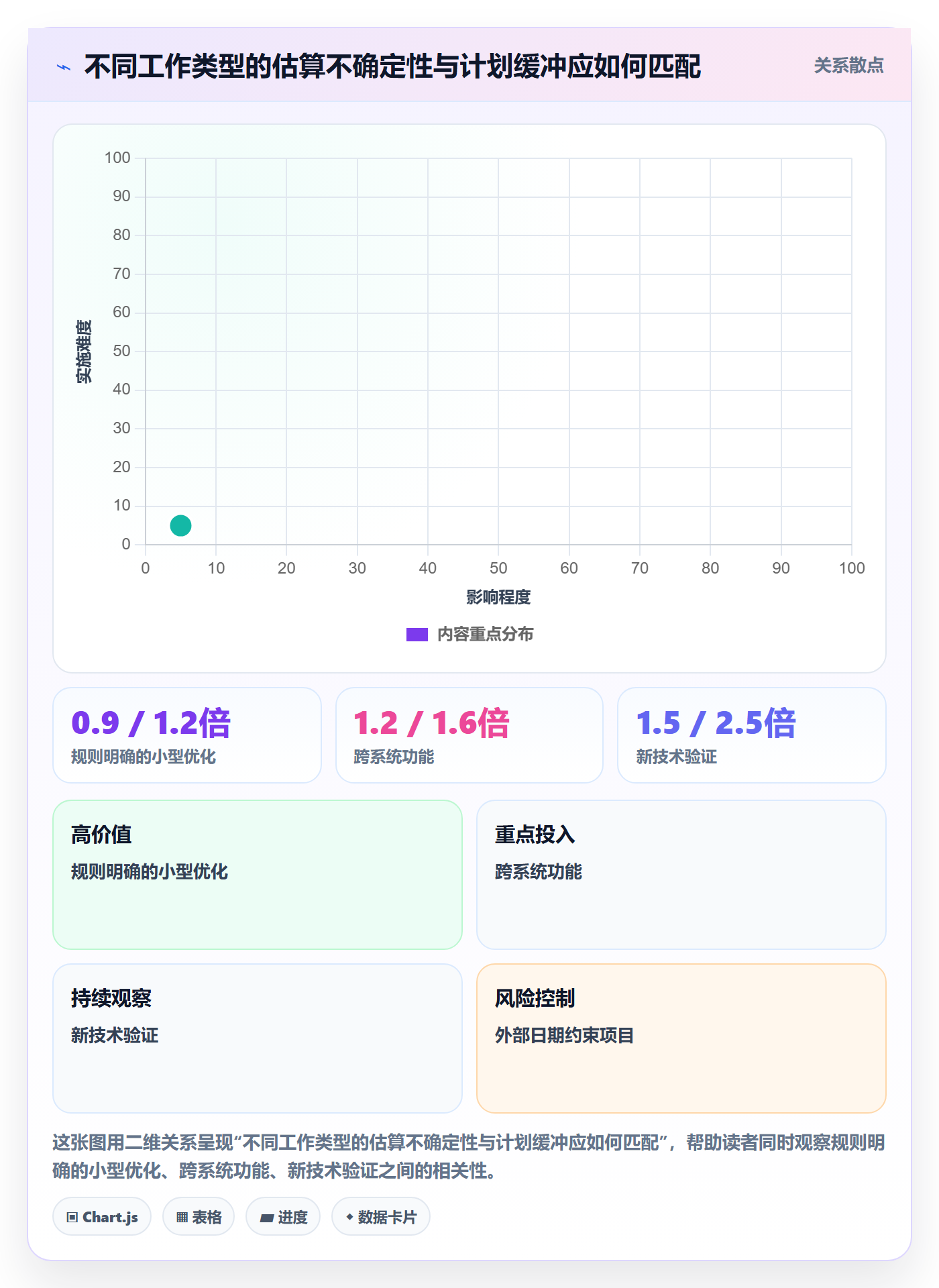
Task: Click the 跨系统功能 label under 1.2 / 1.6倍
Action: point(394,757)
